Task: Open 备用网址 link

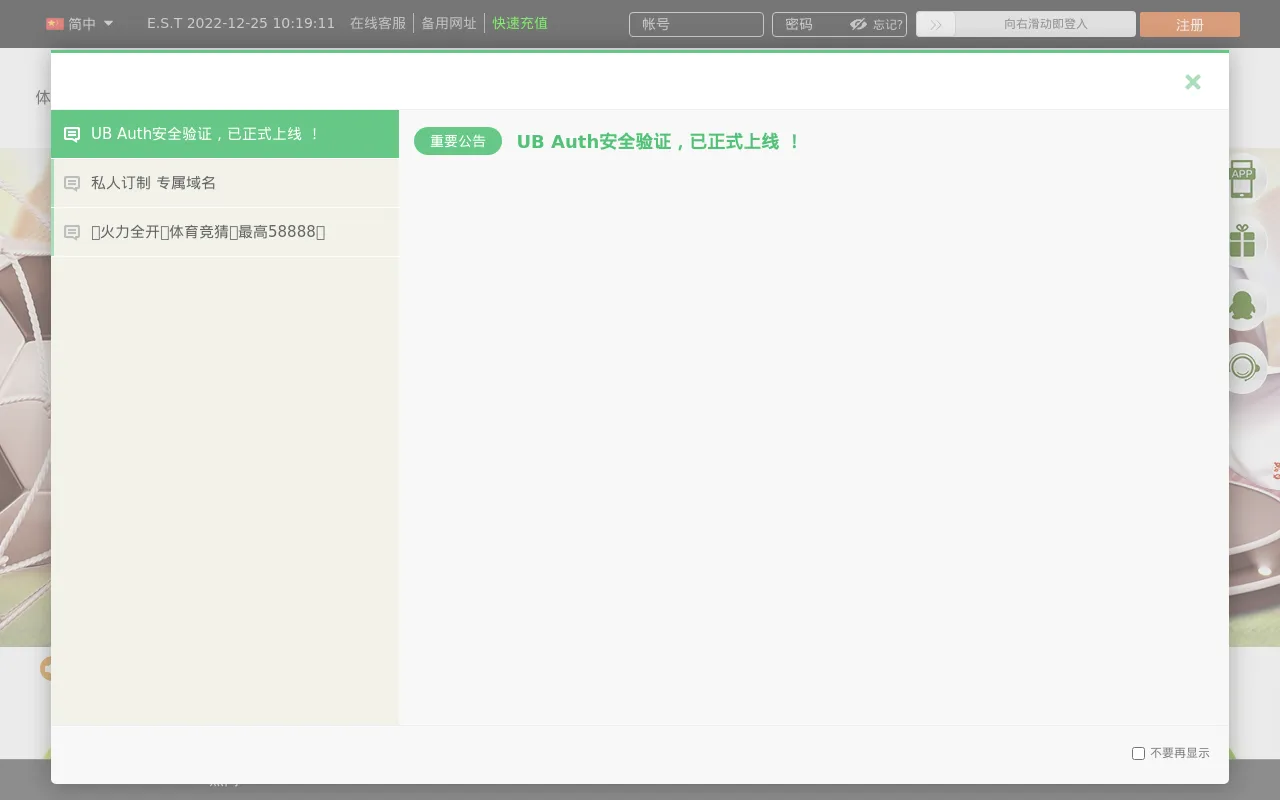Action: (449, 23)
